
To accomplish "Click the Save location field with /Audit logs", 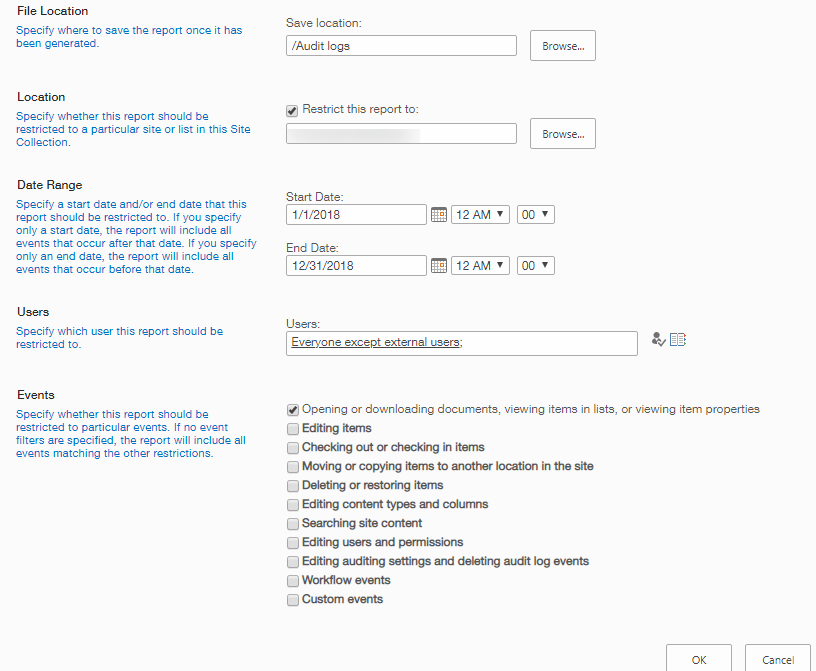I will pyautogui.click(x=401, y=46).
